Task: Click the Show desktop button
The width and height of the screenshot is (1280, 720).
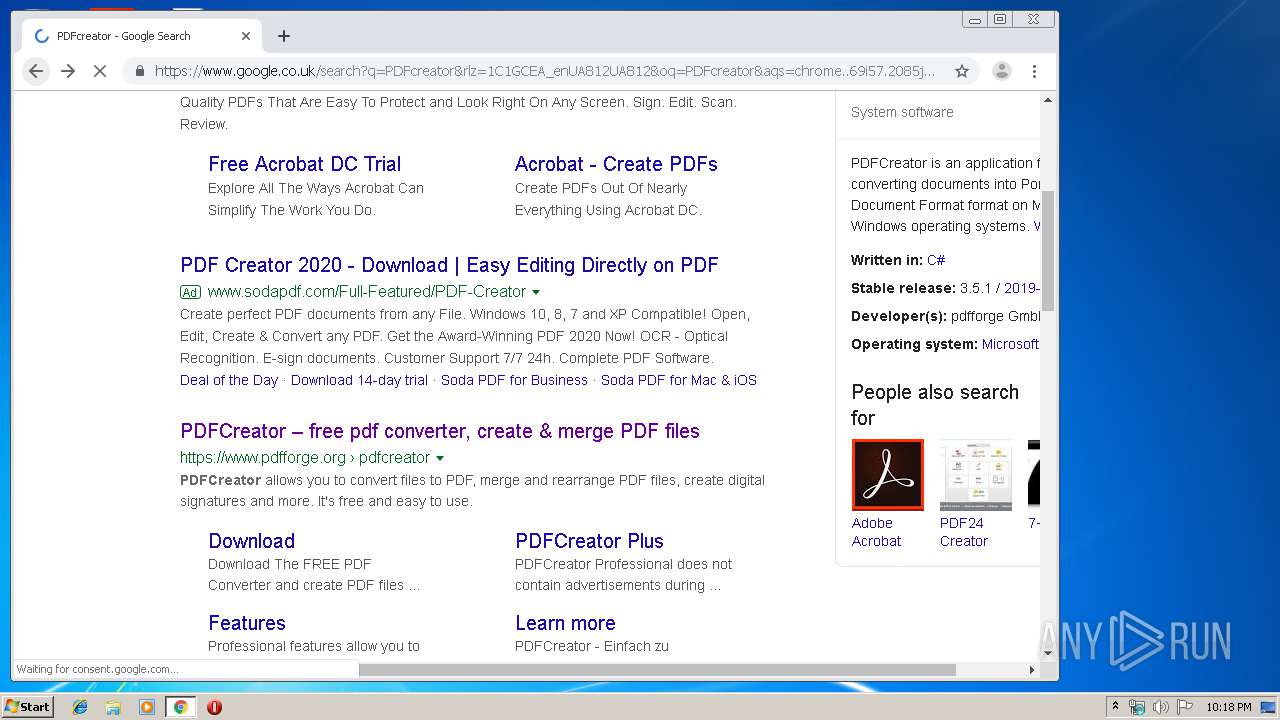Action: (x=1270, y=707)
